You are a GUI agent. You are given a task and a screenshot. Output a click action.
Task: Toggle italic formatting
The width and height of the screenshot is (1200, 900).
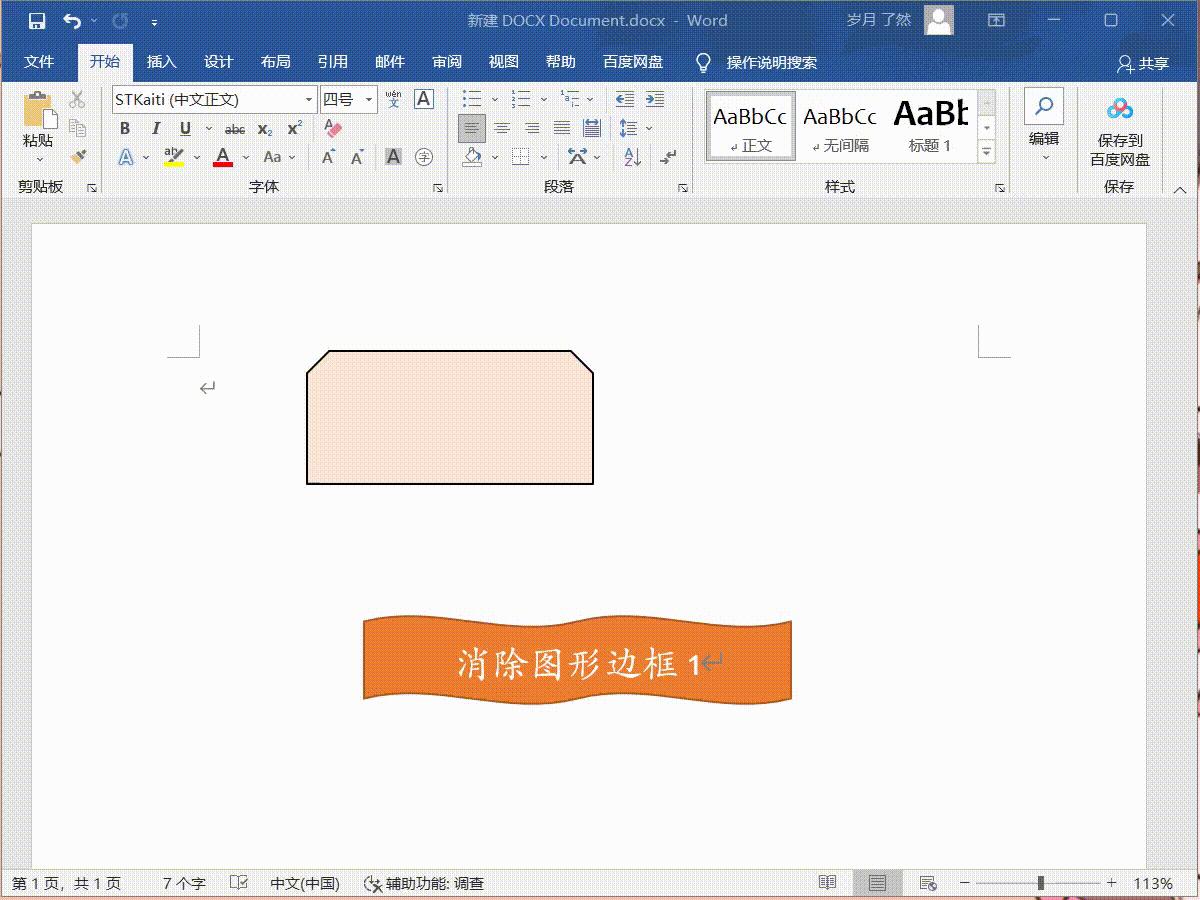(x=155, y=128)
